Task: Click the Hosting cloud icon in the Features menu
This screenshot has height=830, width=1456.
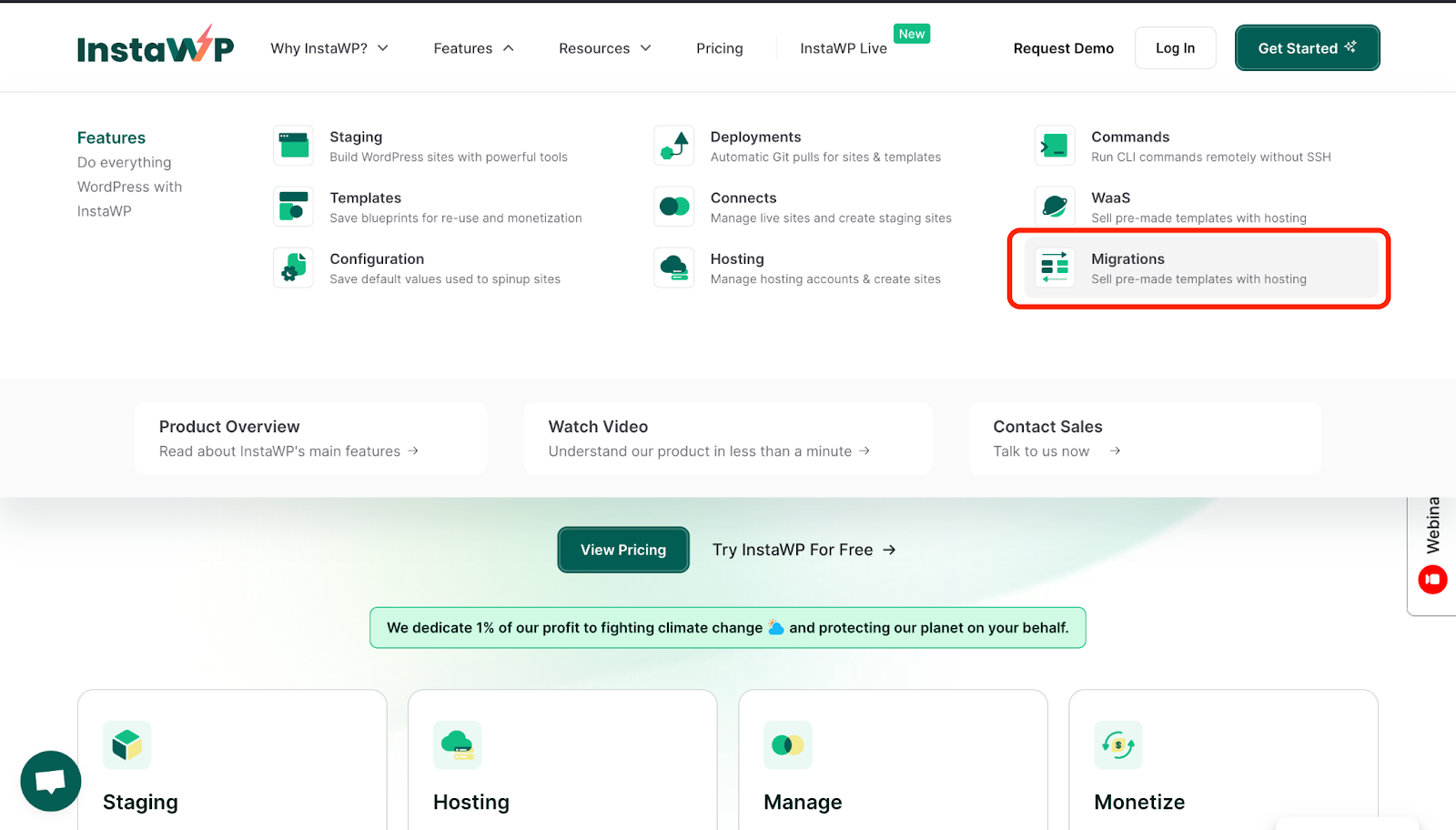Action: click(x=674, y=268)
